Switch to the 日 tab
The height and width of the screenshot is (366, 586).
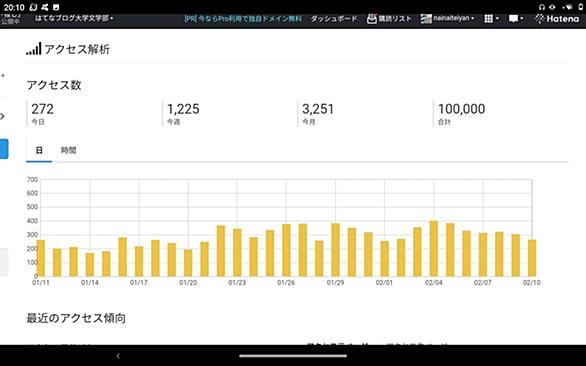39,151
